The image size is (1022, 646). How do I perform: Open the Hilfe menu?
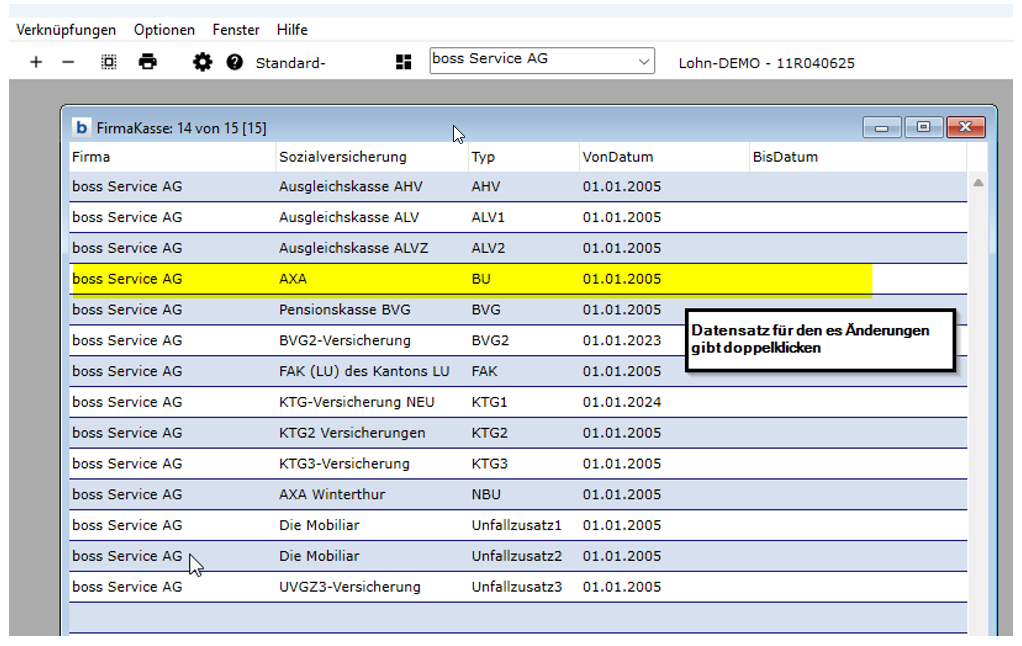pos(292,30)
